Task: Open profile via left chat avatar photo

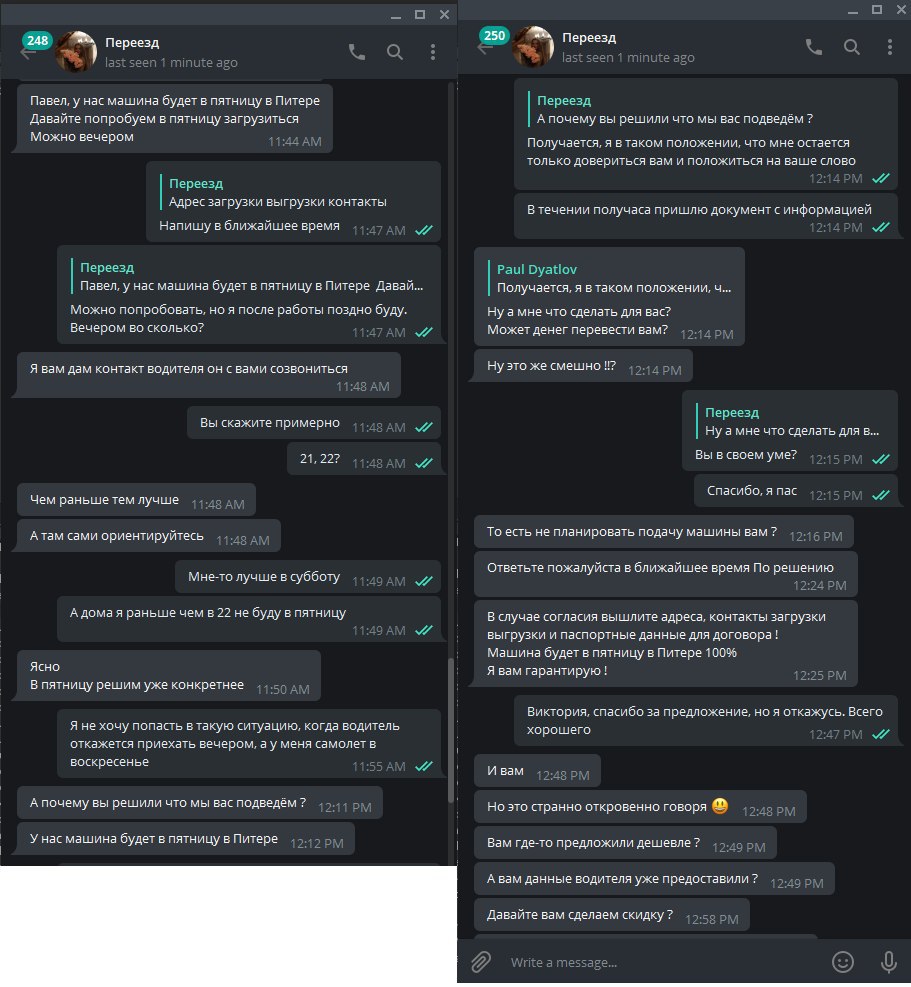Action: [76, 52]
